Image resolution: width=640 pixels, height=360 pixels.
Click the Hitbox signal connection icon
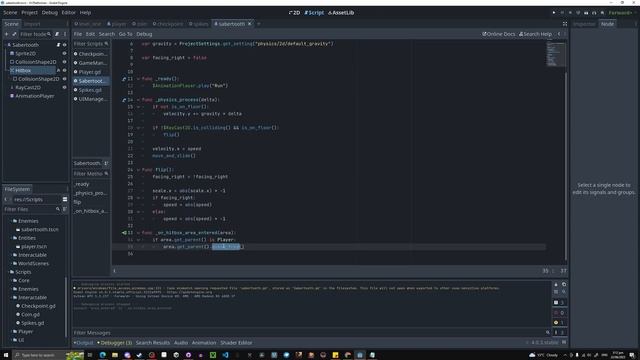[x=58, y=71]
